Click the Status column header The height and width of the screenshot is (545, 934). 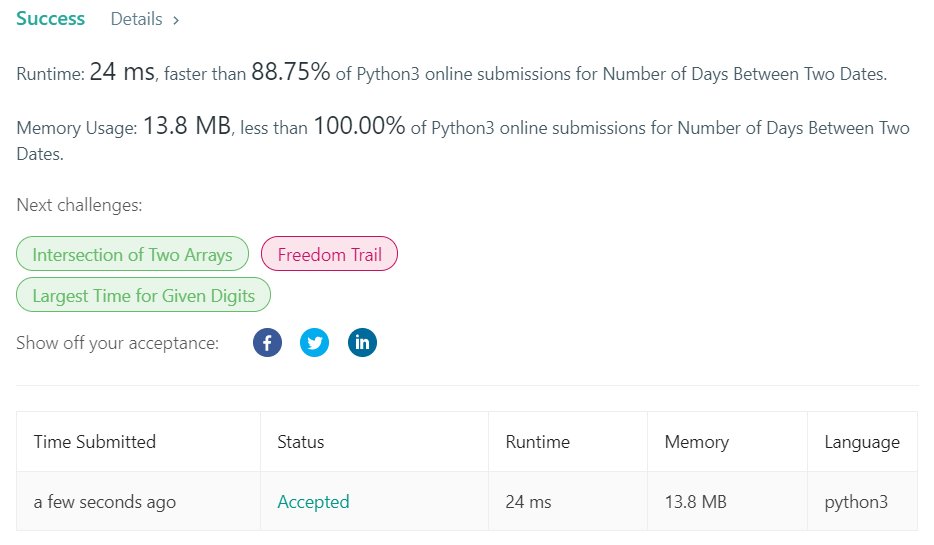(301, 442)
